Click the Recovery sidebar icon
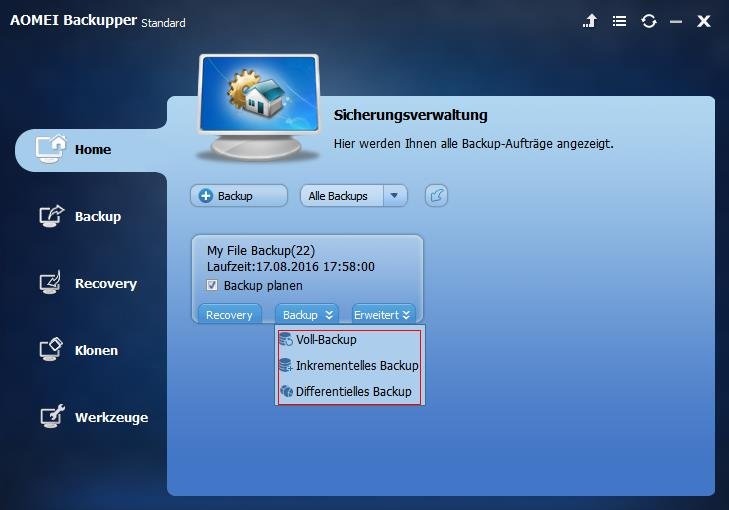729x510 pixels. click(x=50, y=283)
